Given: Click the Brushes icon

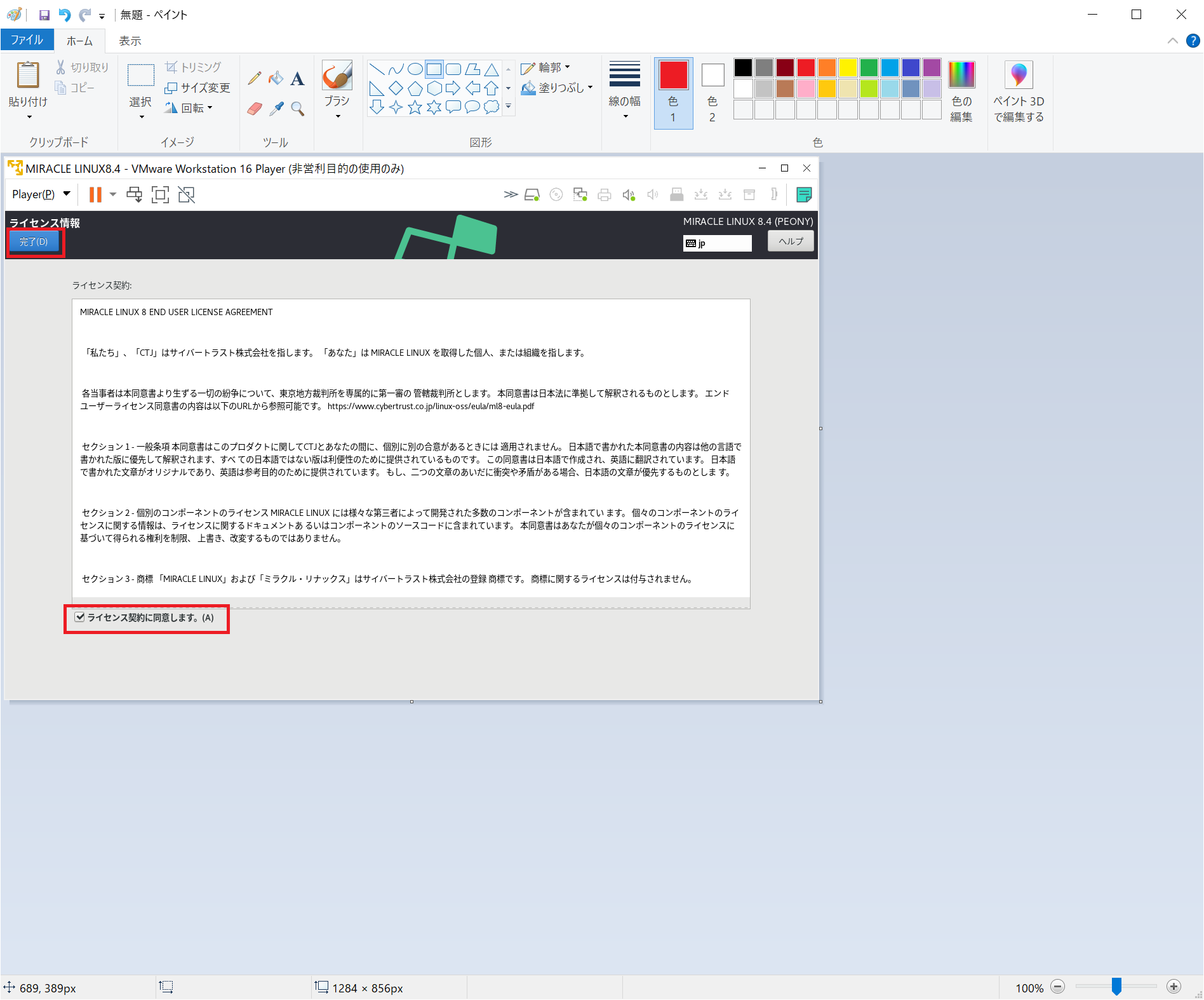Looking at the screenshot, I should pos(337,76).
